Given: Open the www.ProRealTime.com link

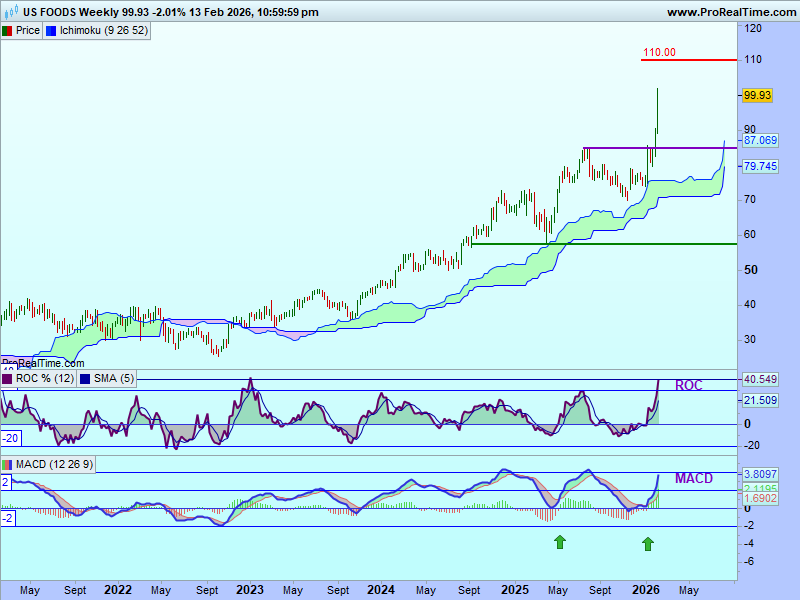Looking at the screenshot, I should coord(730,12).
